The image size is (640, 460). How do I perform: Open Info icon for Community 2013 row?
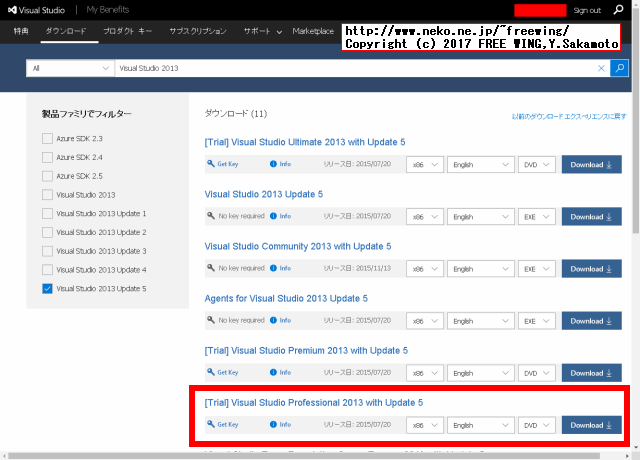(x=273, y=268)
